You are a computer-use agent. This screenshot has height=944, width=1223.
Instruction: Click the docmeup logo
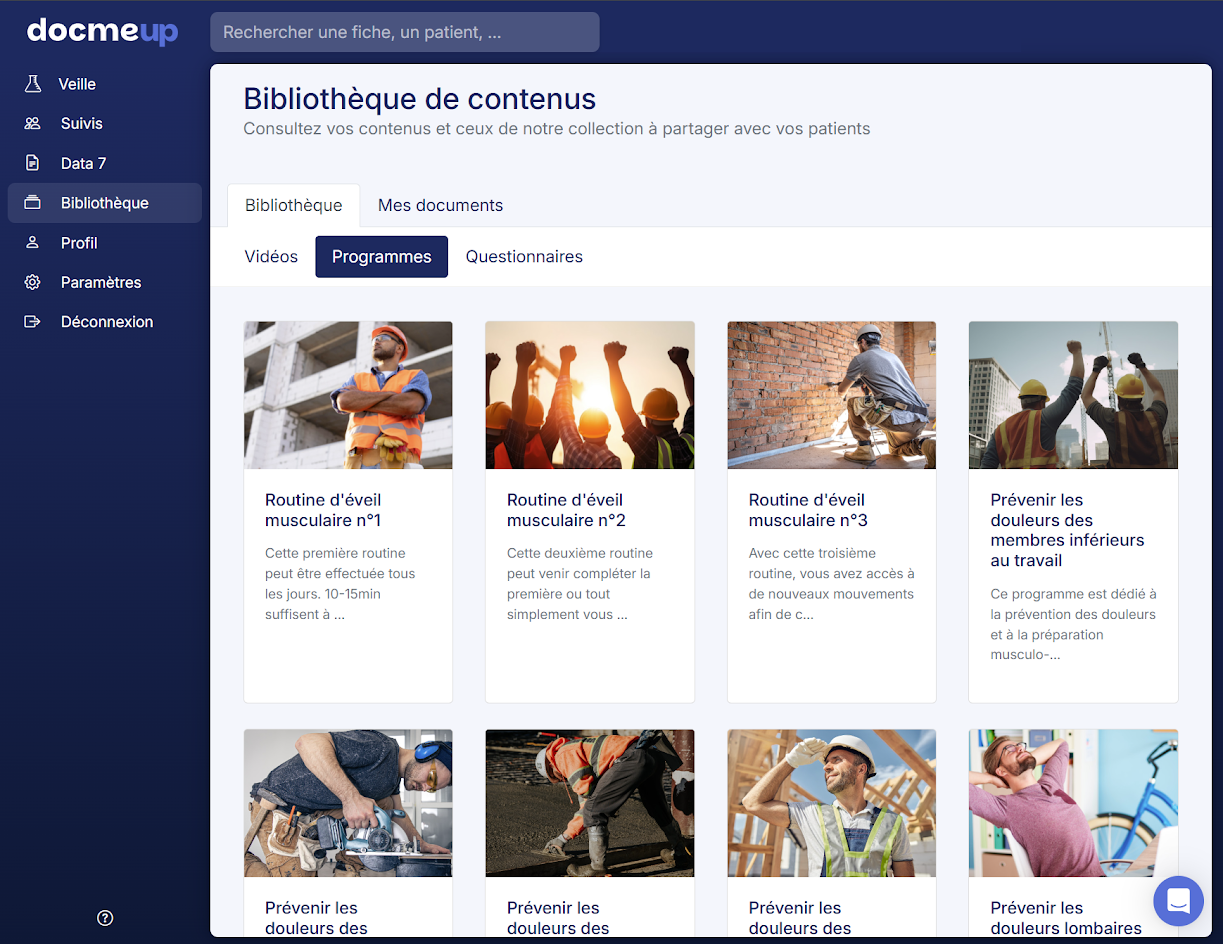coord(102,31)
